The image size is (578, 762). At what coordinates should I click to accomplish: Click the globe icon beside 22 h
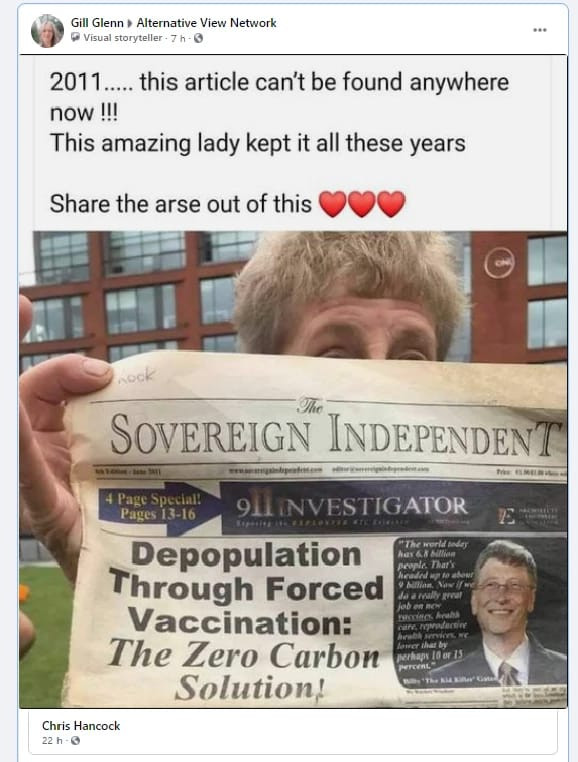[x=75, y=741]
